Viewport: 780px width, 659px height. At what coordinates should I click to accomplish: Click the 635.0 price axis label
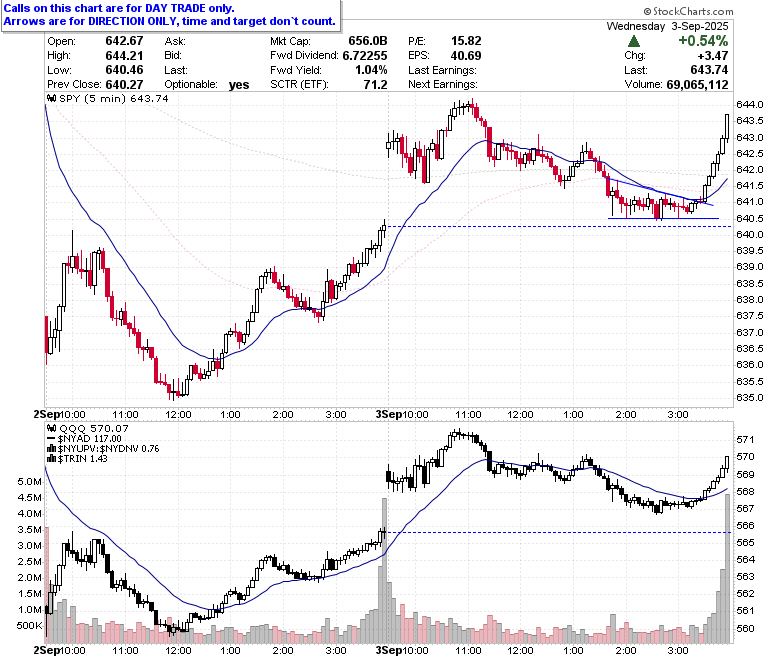(x=750, y=397)
